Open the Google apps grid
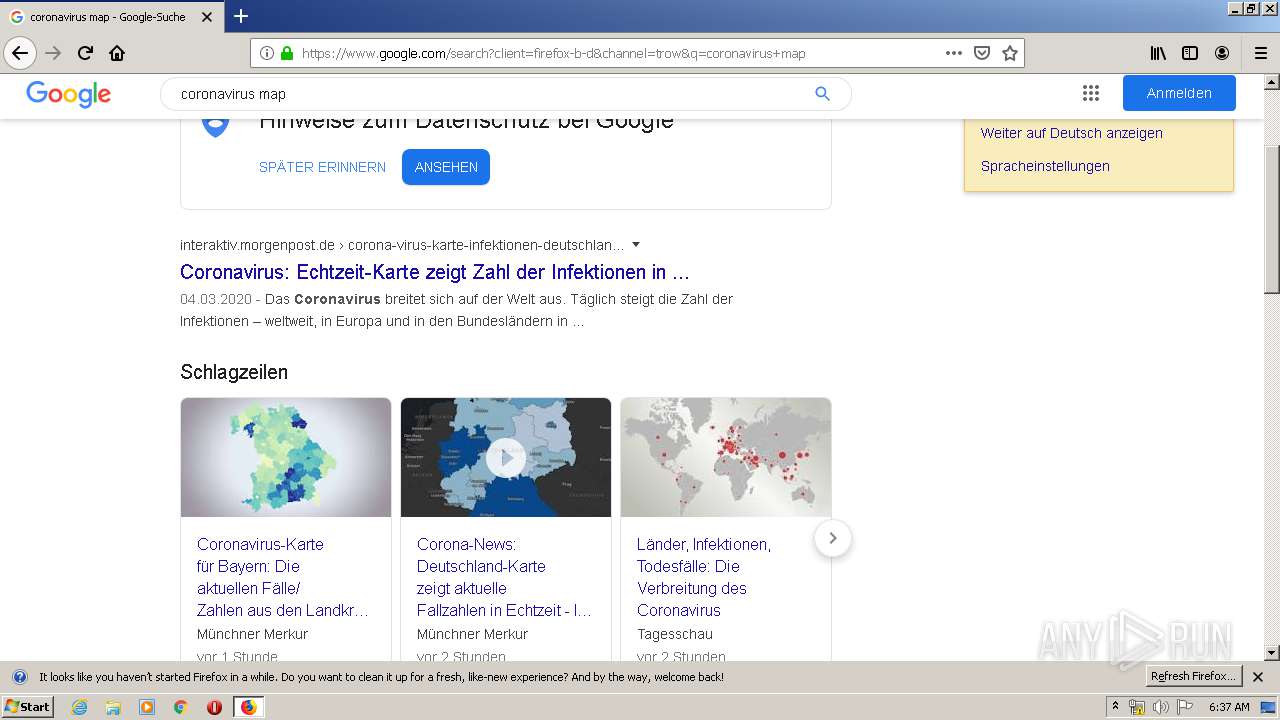 pos(1091,93)
